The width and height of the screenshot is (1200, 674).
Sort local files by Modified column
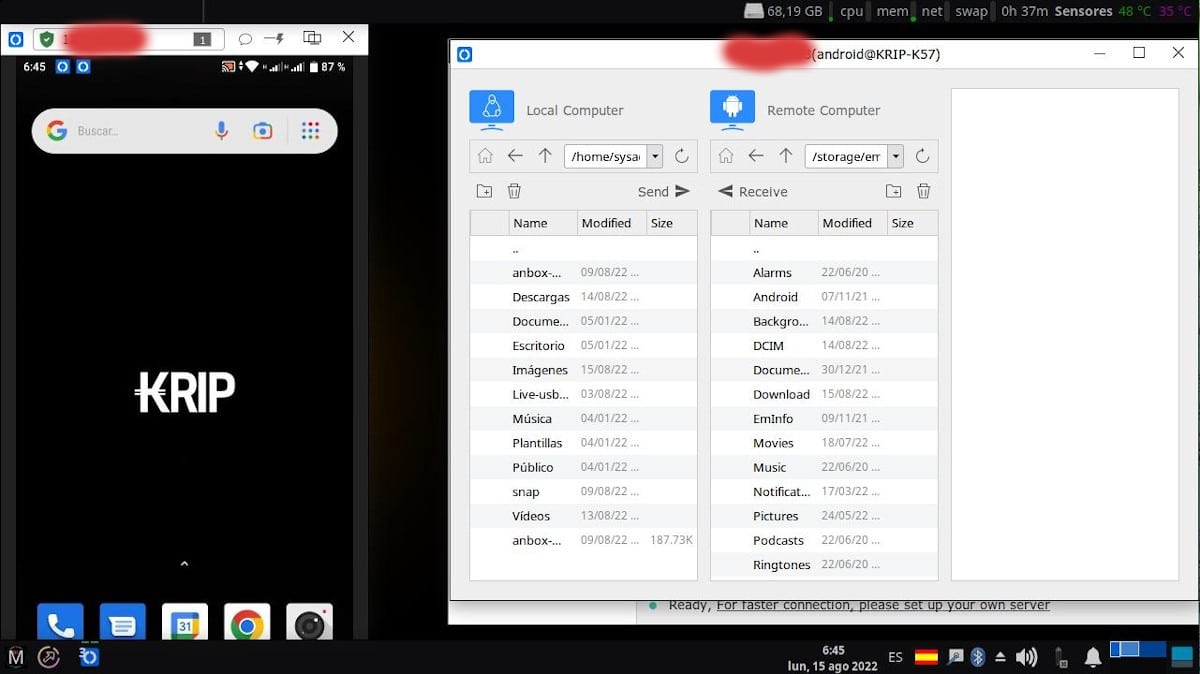coord(611,223)
